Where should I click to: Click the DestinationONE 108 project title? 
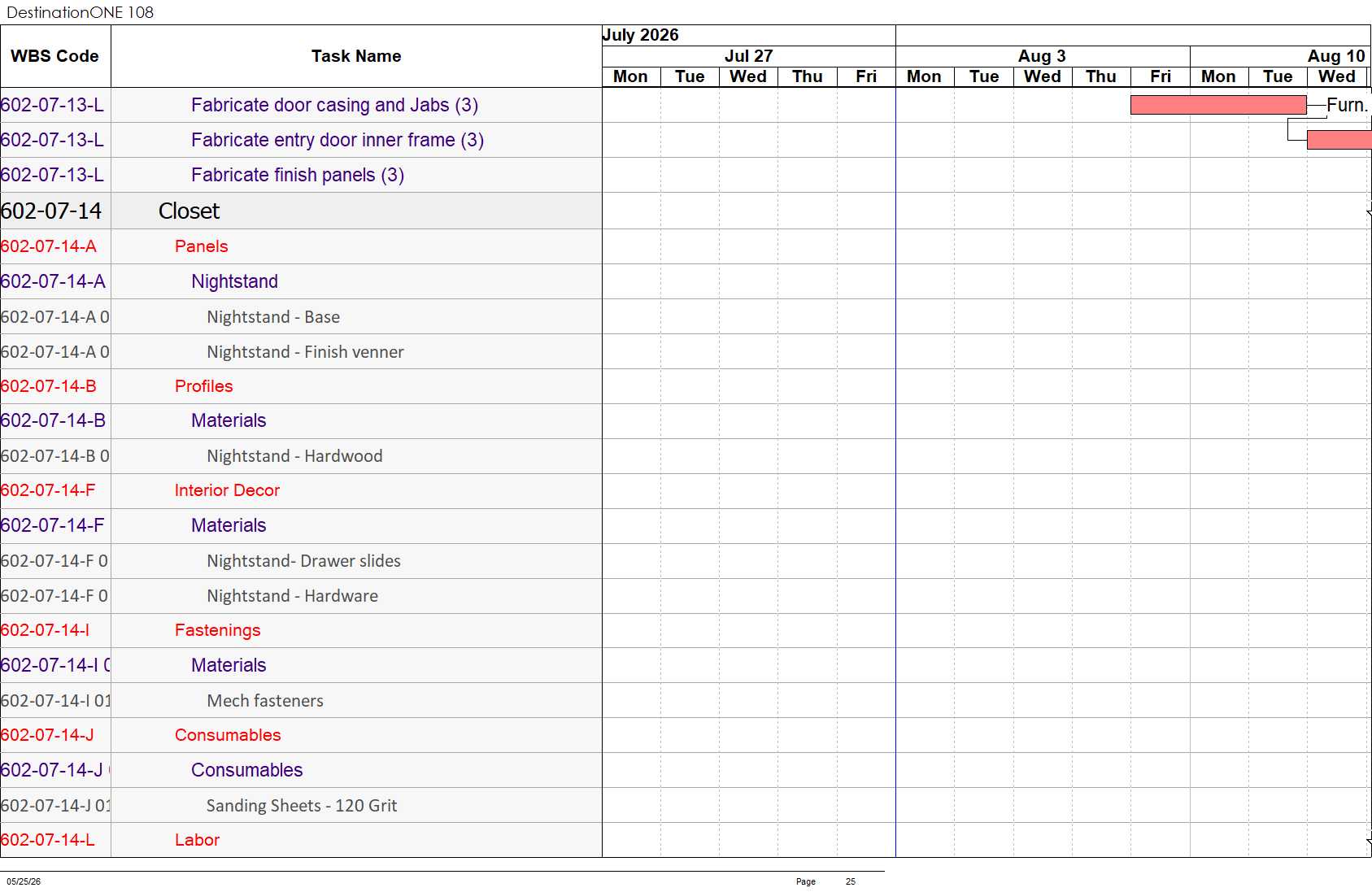point(80,12)
